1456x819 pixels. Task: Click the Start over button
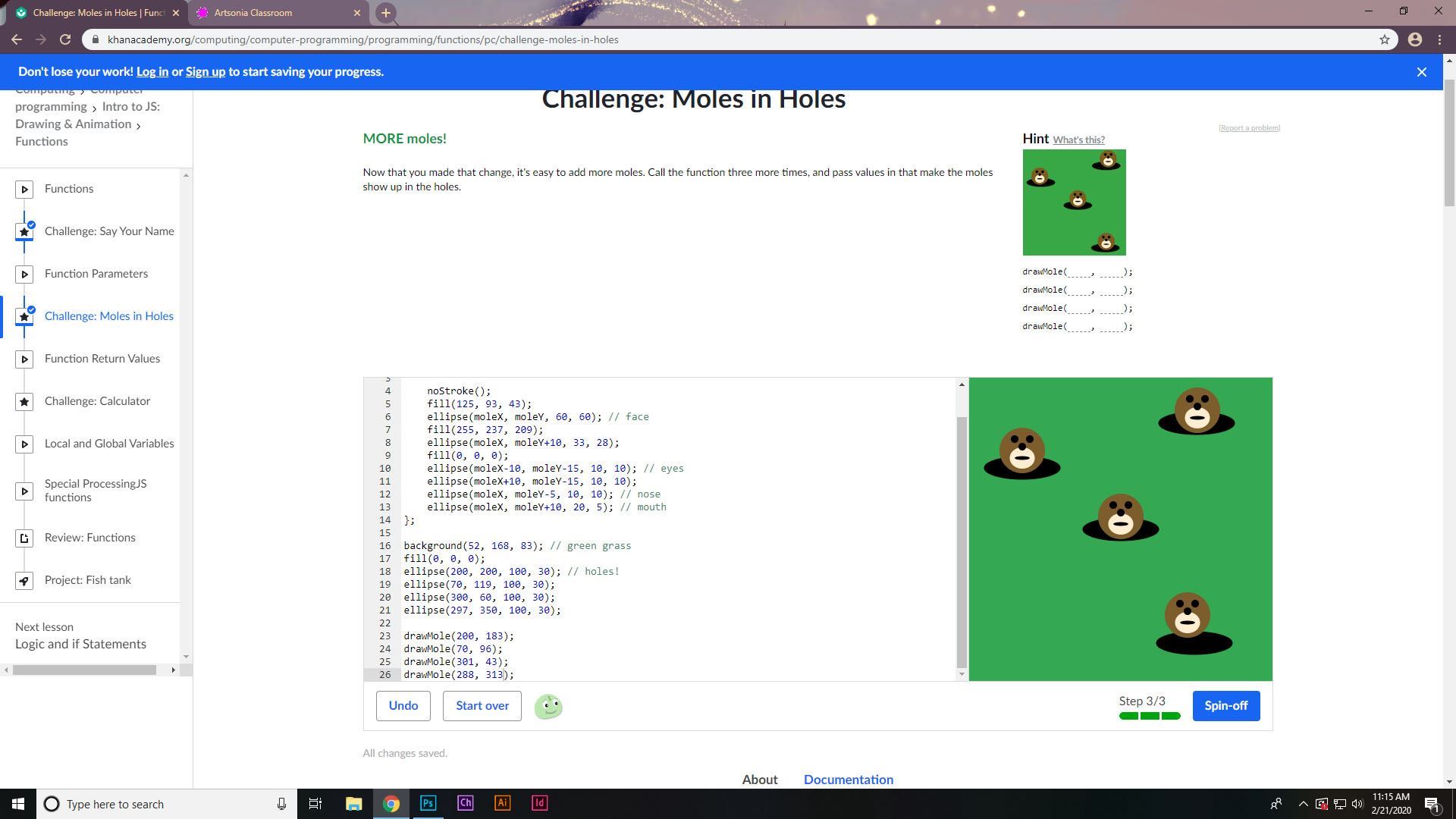[482, 706]
